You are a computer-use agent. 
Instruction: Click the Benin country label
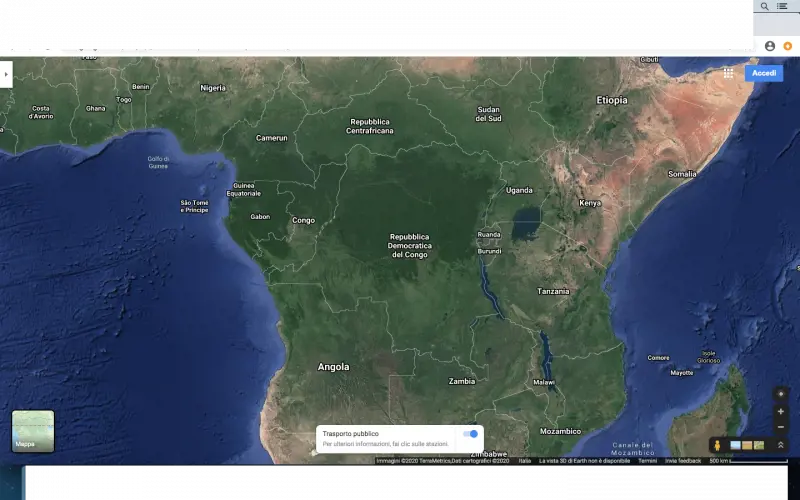(141, 87)
